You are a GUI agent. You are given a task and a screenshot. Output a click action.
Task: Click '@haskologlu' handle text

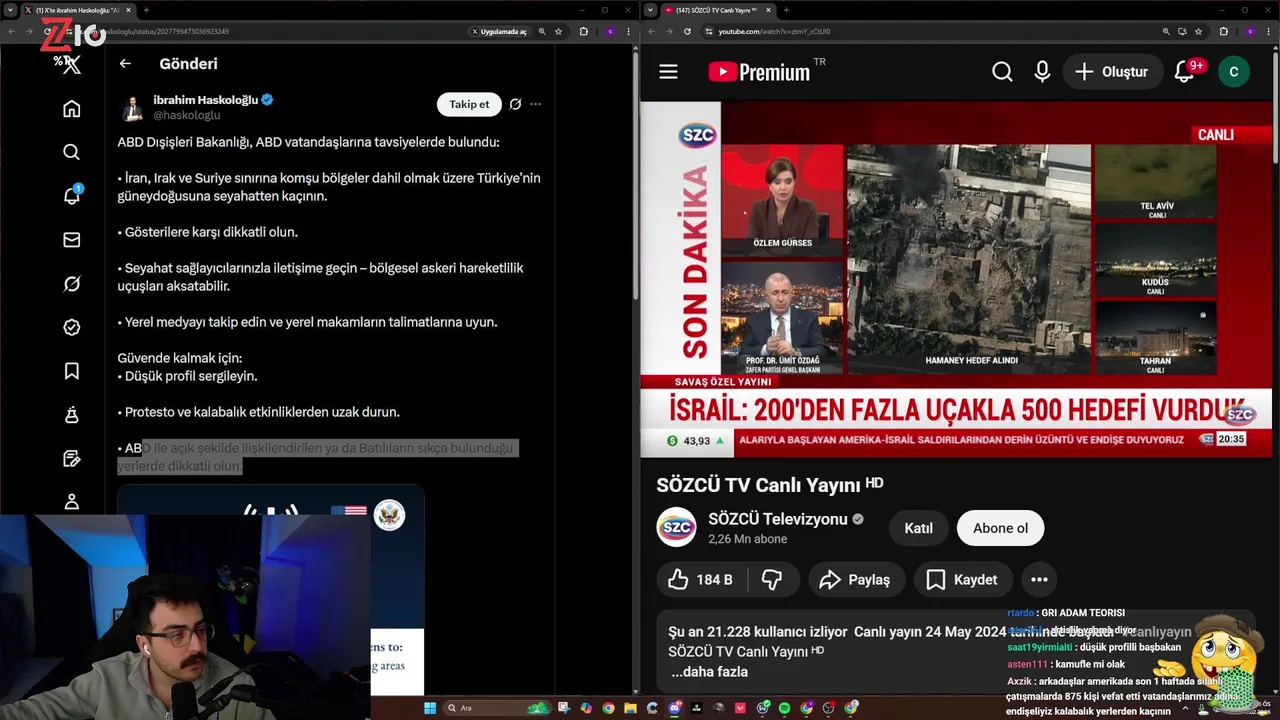point(186,116)
